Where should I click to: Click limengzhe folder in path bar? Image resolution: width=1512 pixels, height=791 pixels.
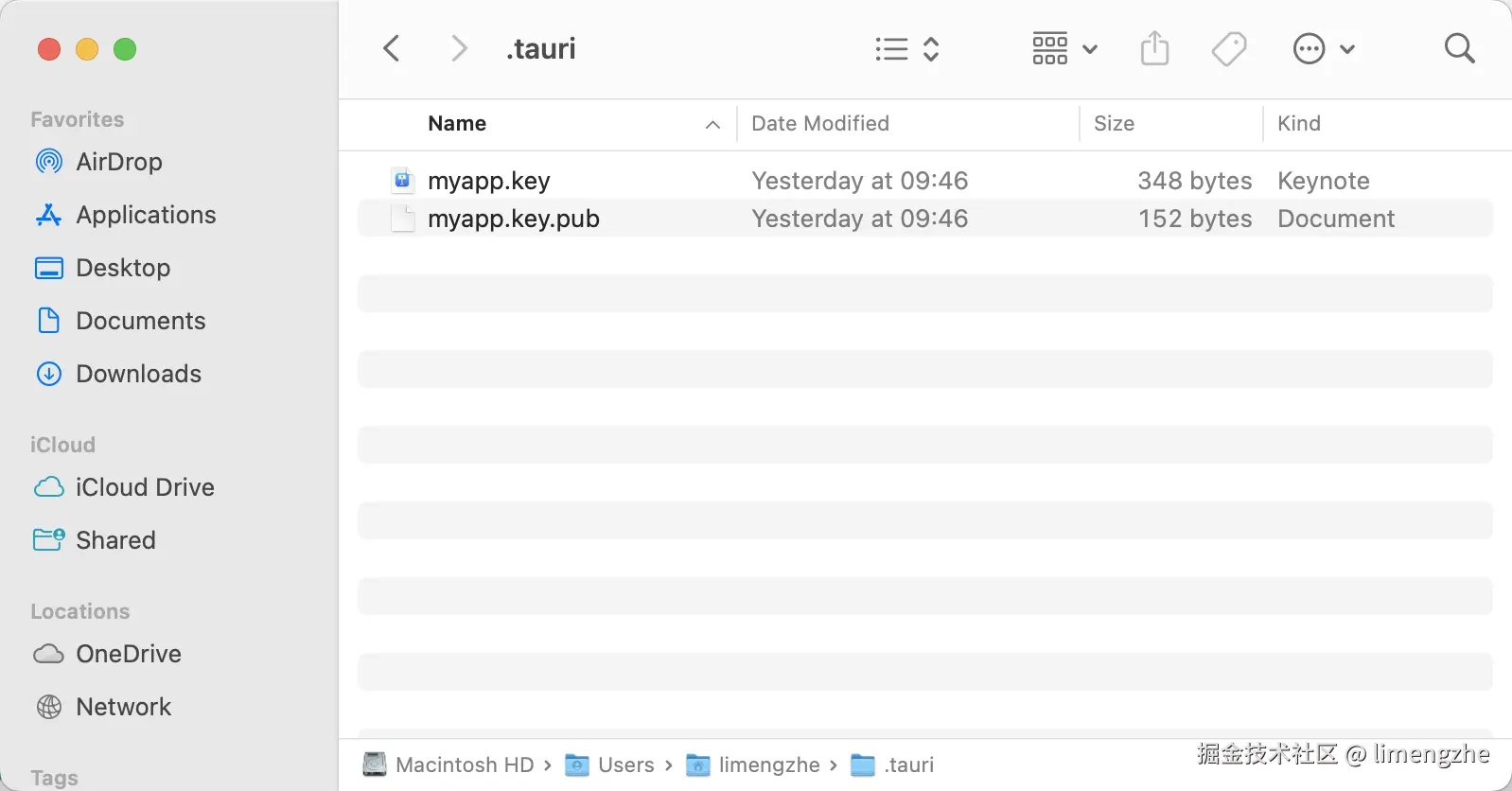coord(768,765)
